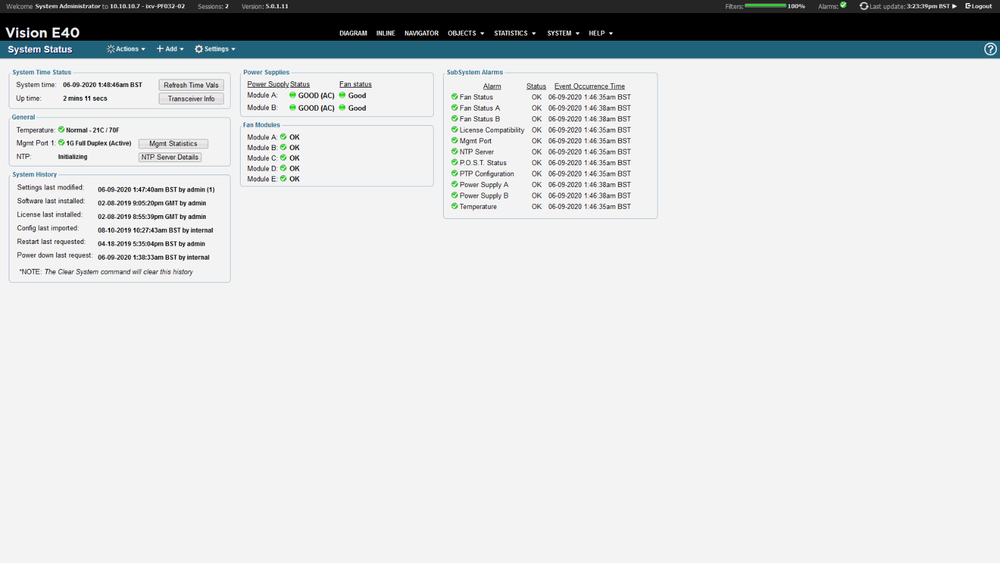The image size is (1000, 563).
Task: Click the Temperature alarm check icon
Action: (x=455, y=206)
